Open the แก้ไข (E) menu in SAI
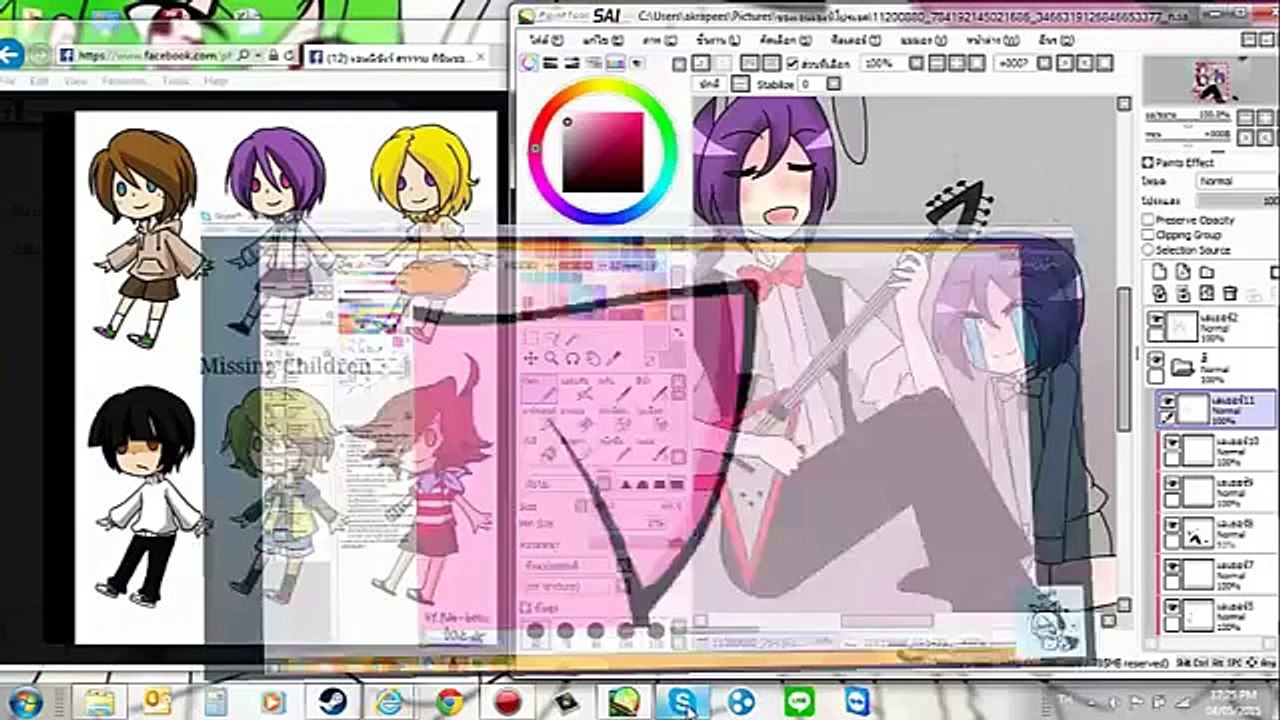 point(602,40)
